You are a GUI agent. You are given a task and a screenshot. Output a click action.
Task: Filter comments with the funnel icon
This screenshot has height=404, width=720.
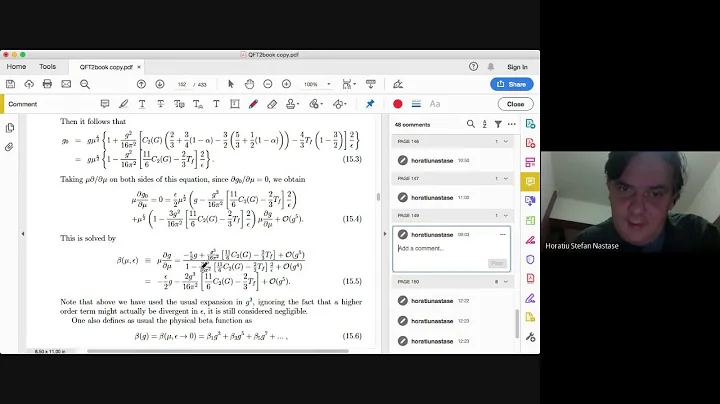tap(498, 124)
